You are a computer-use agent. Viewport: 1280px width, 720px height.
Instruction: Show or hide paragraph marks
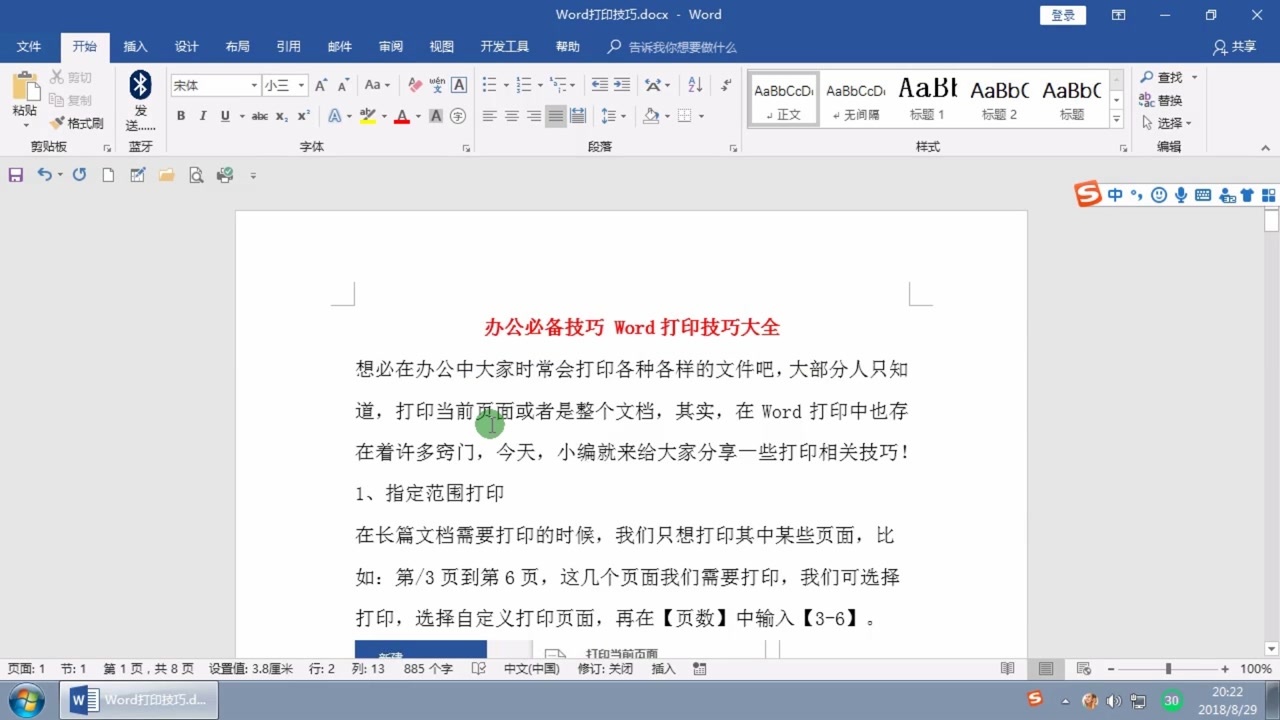pyautogui.click(x=724, y=86)
